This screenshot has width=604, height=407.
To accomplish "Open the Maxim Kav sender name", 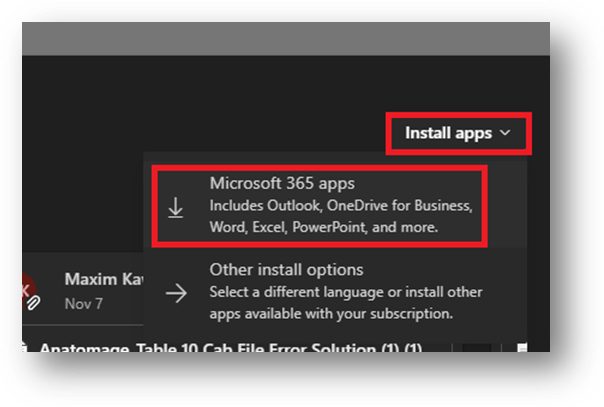I will click(100, 279).
